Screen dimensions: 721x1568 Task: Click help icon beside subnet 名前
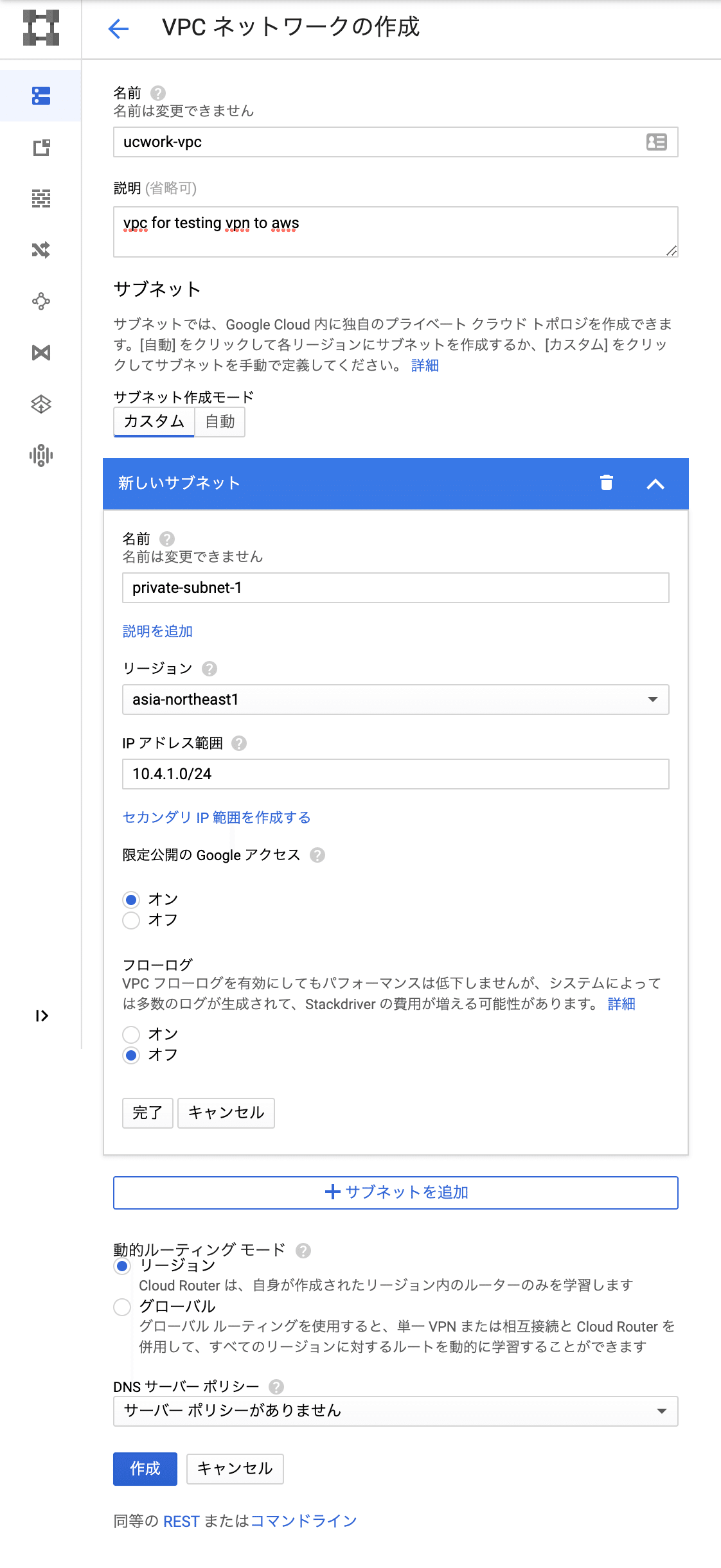click(167, 539)
